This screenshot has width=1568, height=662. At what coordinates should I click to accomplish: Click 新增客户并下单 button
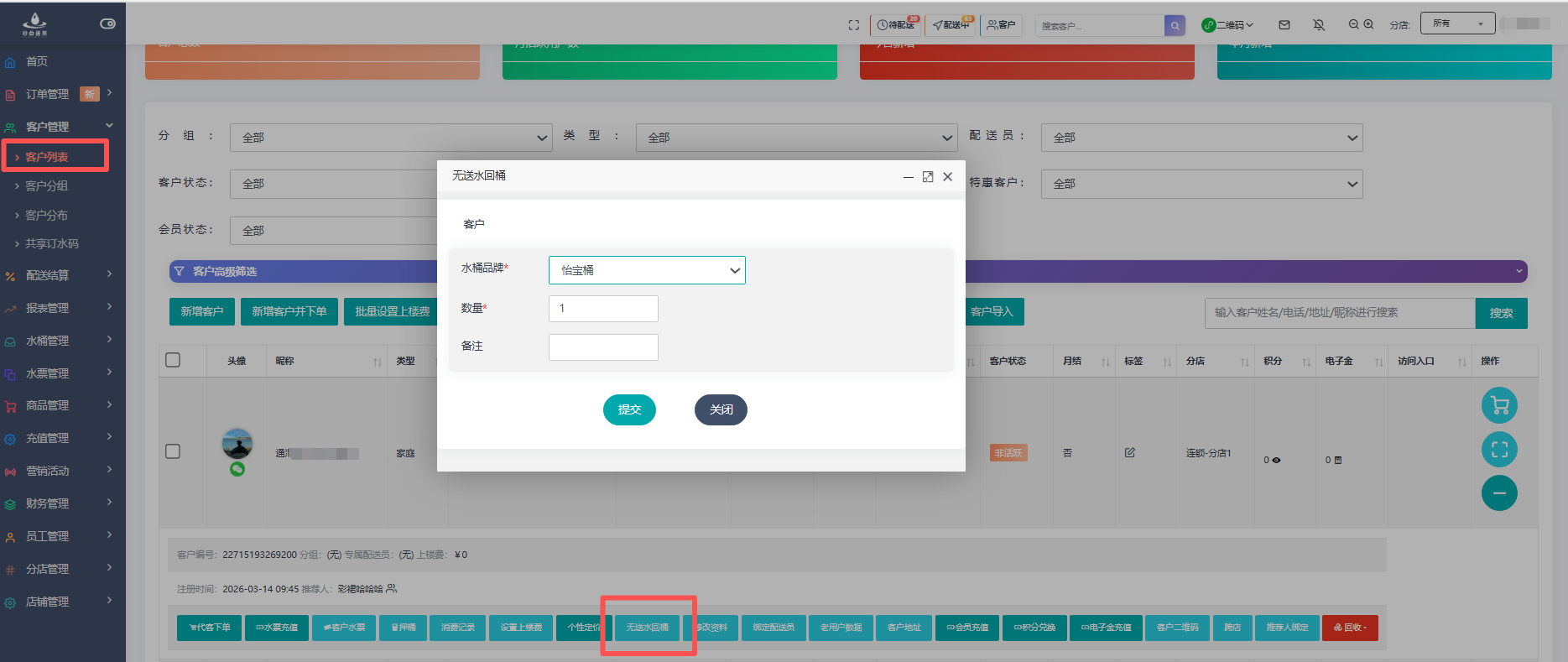(289, 311)
